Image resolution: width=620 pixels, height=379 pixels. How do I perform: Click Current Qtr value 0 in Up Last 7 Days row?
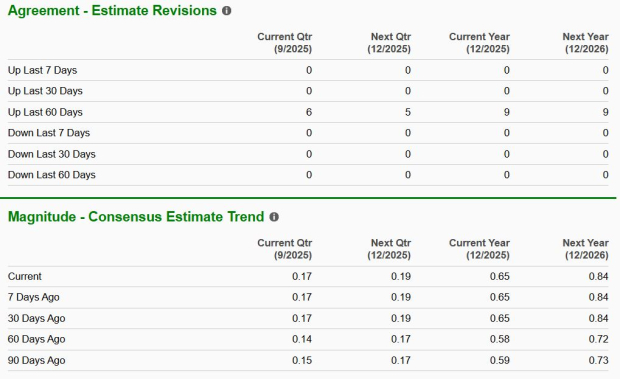pos(309,70)
